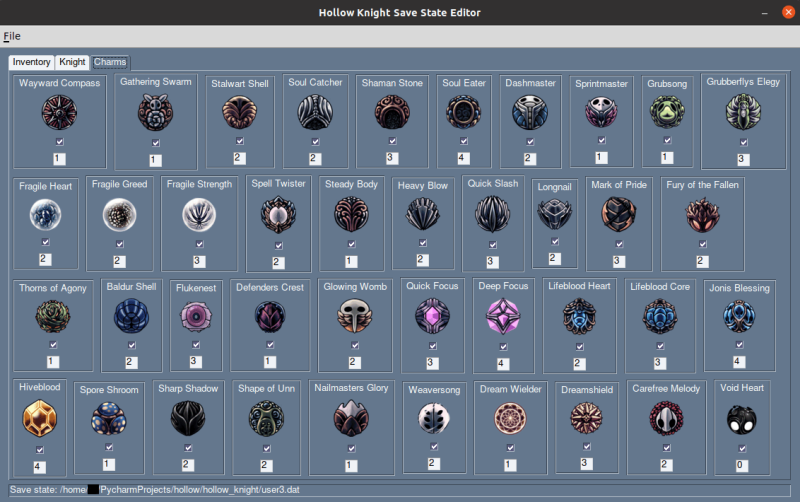Click the Mark of Pride icon

618,214
